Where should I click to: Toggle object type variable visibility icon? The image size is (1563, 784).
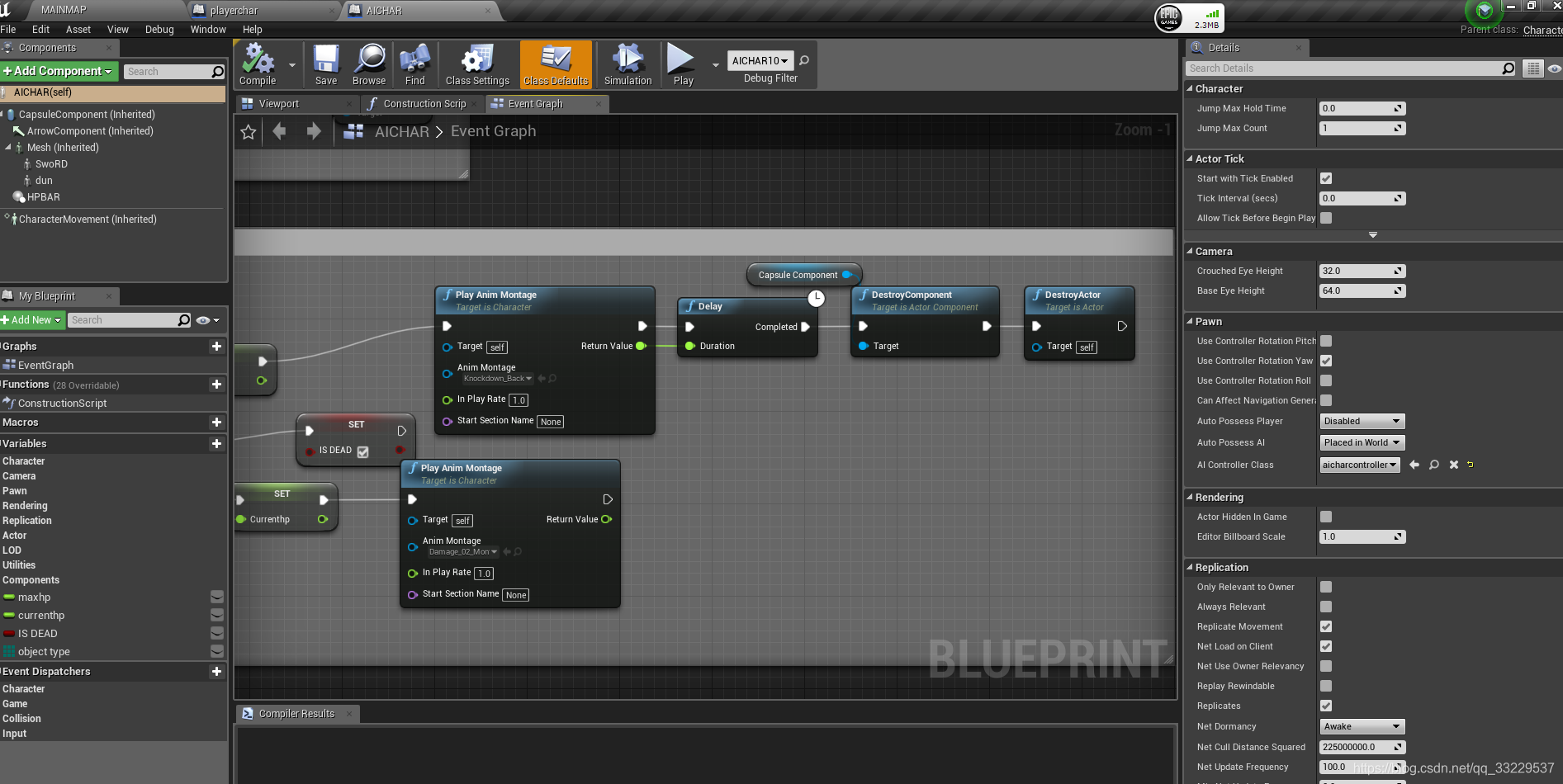(217, 651)
